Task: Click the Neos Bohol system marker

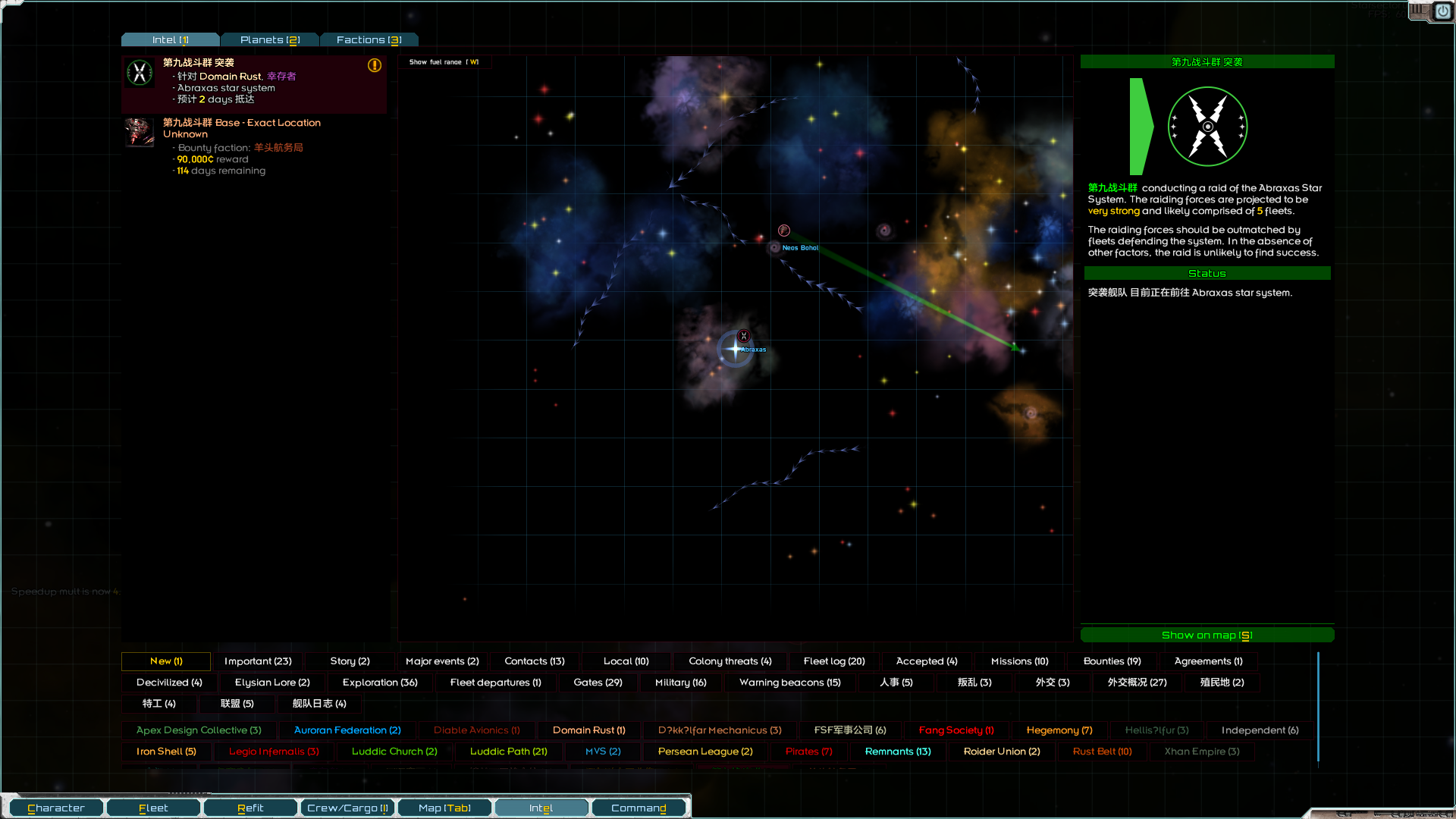Action: [774, 248]
